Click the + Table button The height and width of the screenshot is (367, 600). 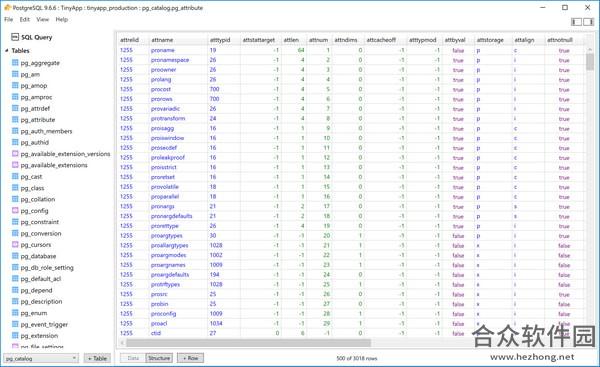[97, 358]
